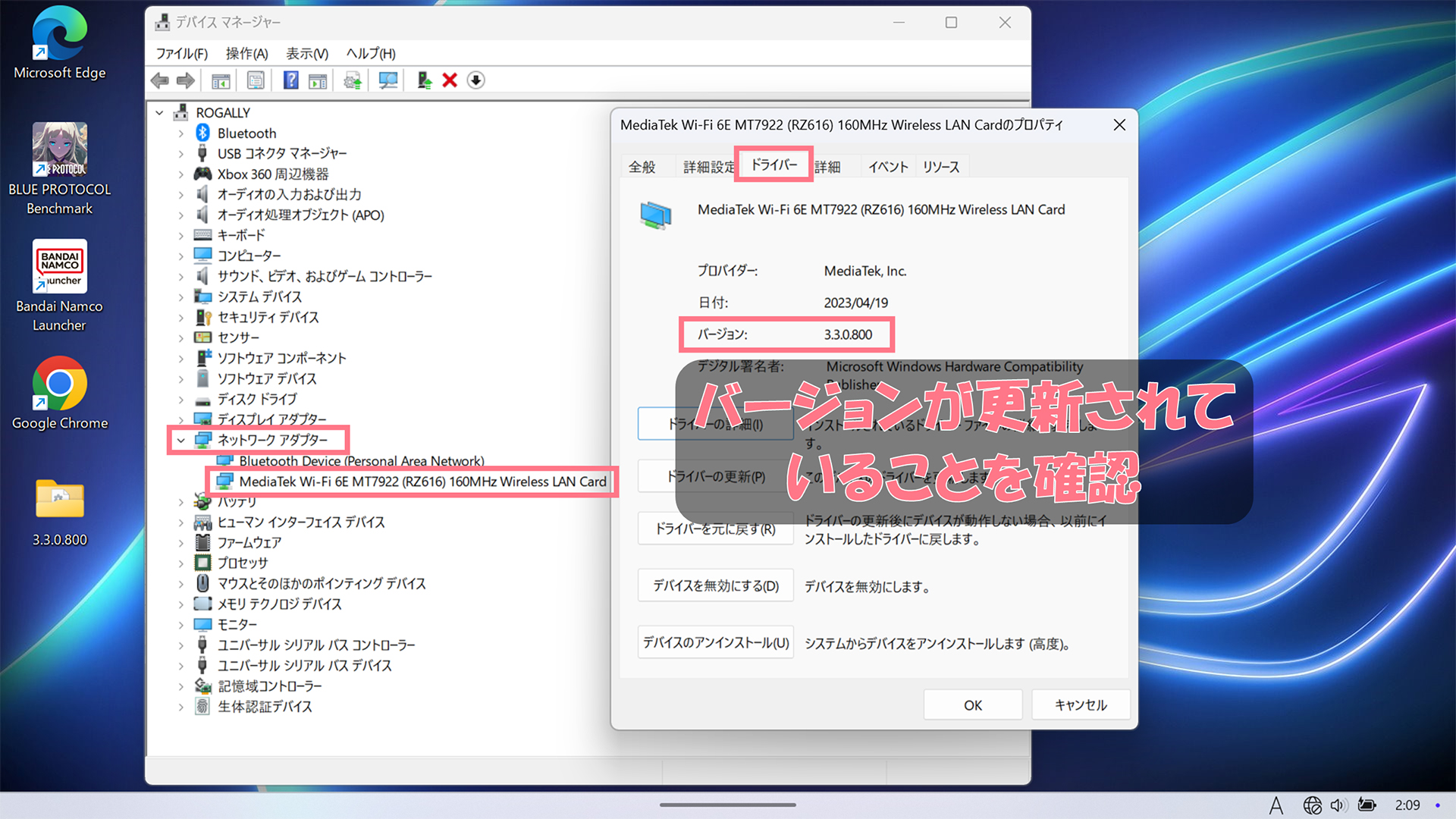Open Bandai Namco Launcher desktop icon

pos(59,287)
